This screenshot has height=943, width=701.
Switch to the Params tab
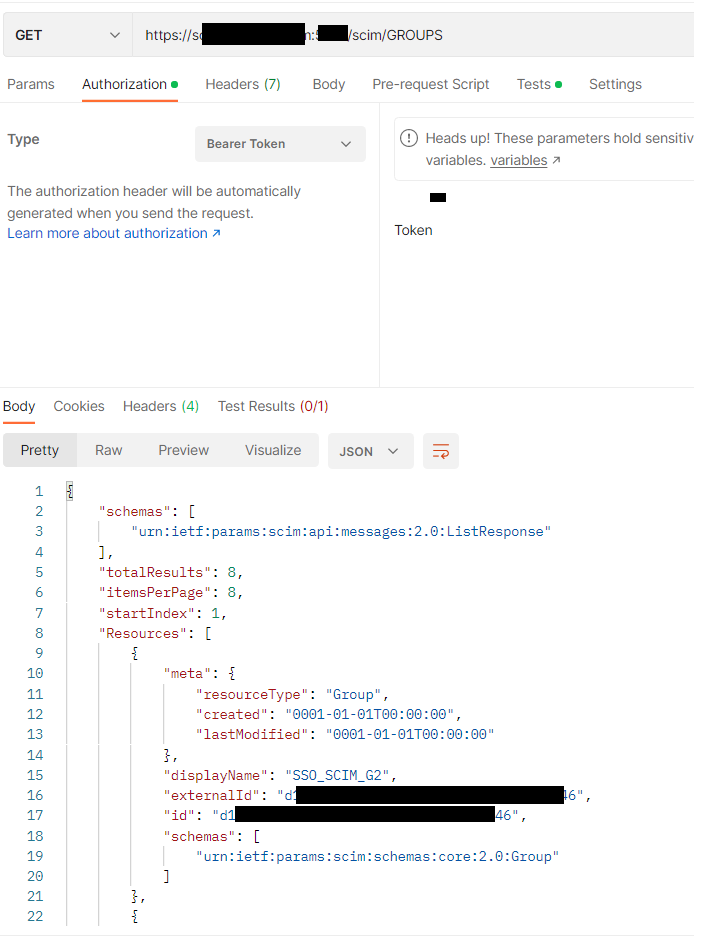(x=31, y=84)
